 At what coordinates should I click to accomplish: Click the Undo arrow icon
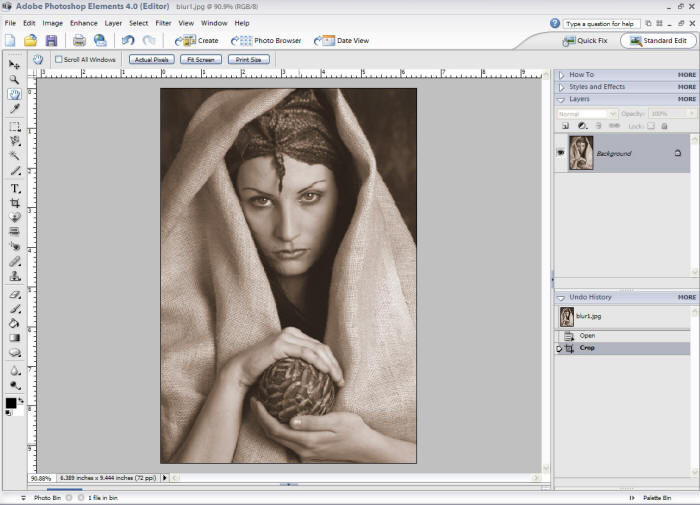tap(128, 40)
